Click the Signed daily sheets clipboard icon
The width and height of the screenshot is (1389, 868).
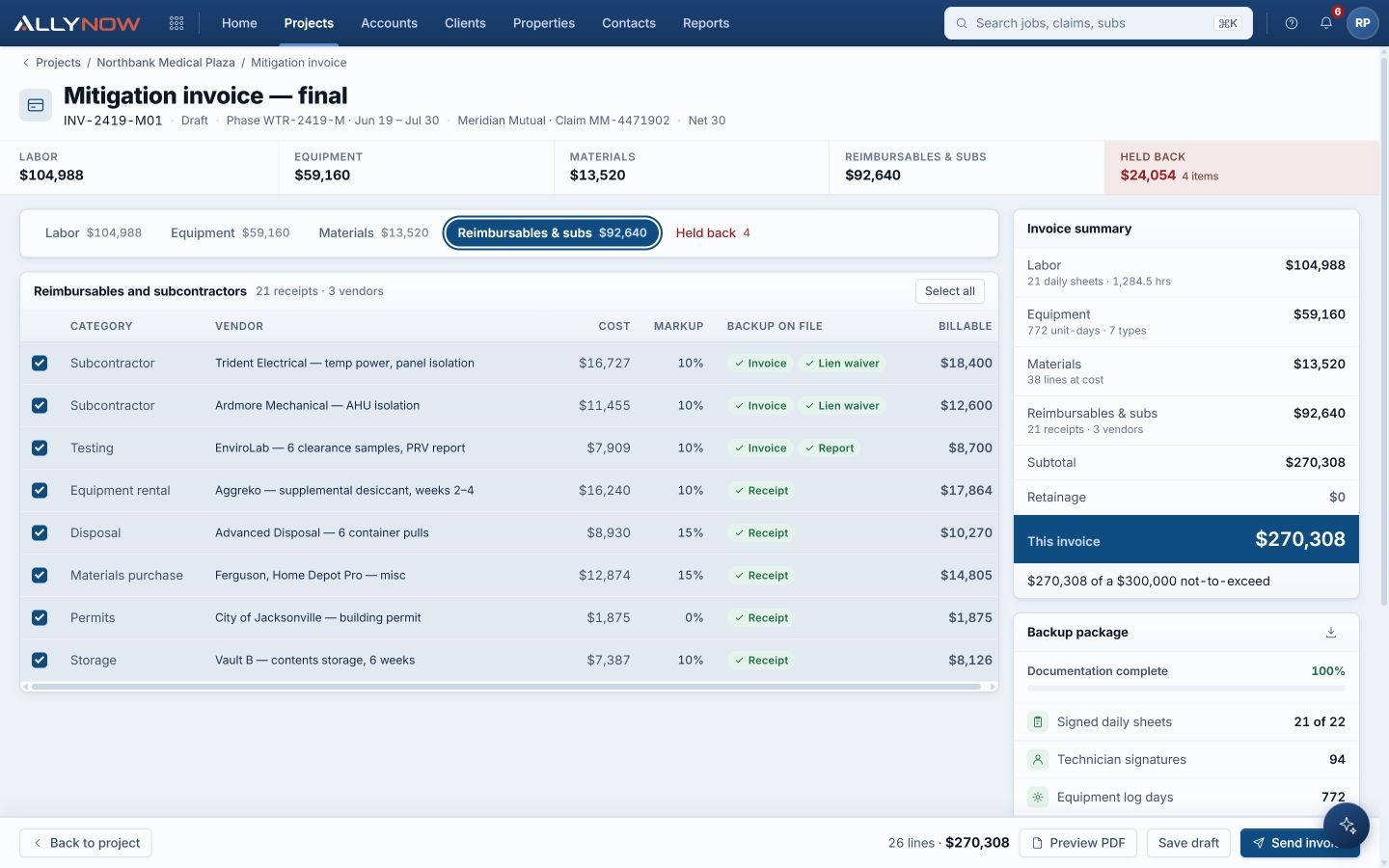[1038, 721]
